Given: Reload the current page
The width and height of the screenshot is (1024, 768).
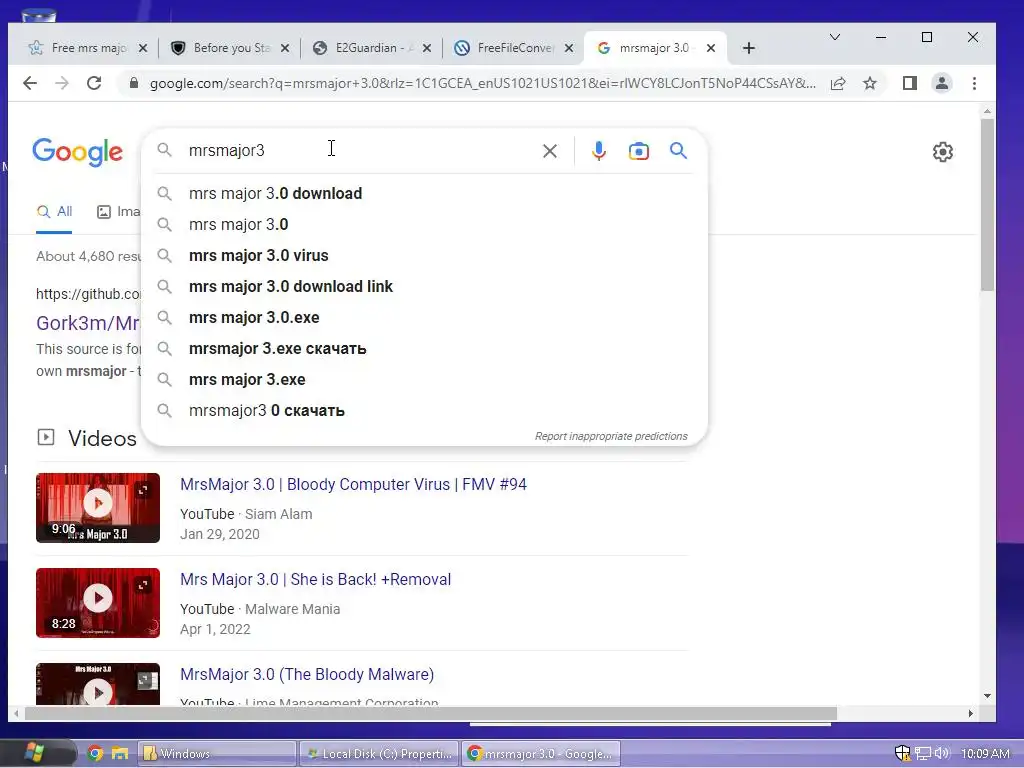Looking at the screenshot, I should click(94, 83).
